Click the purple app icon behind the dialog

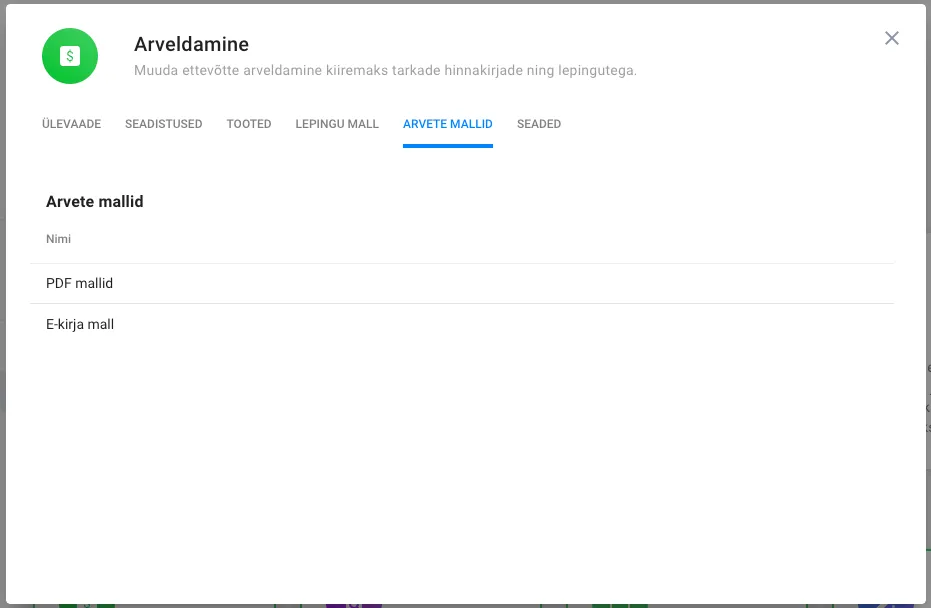tap(354, 604)
